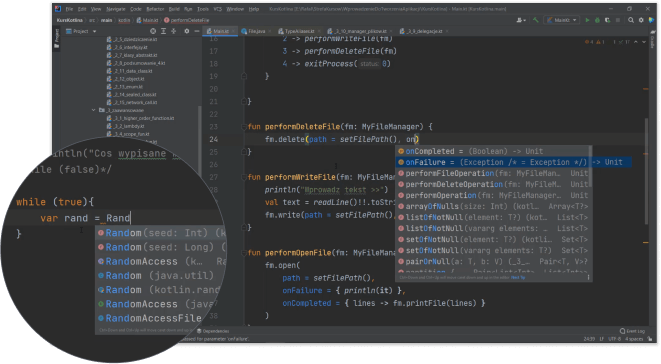Go to next highlighted error arrow
The width and height of the screenshot is (661, 364).
[x=644, y=42]
